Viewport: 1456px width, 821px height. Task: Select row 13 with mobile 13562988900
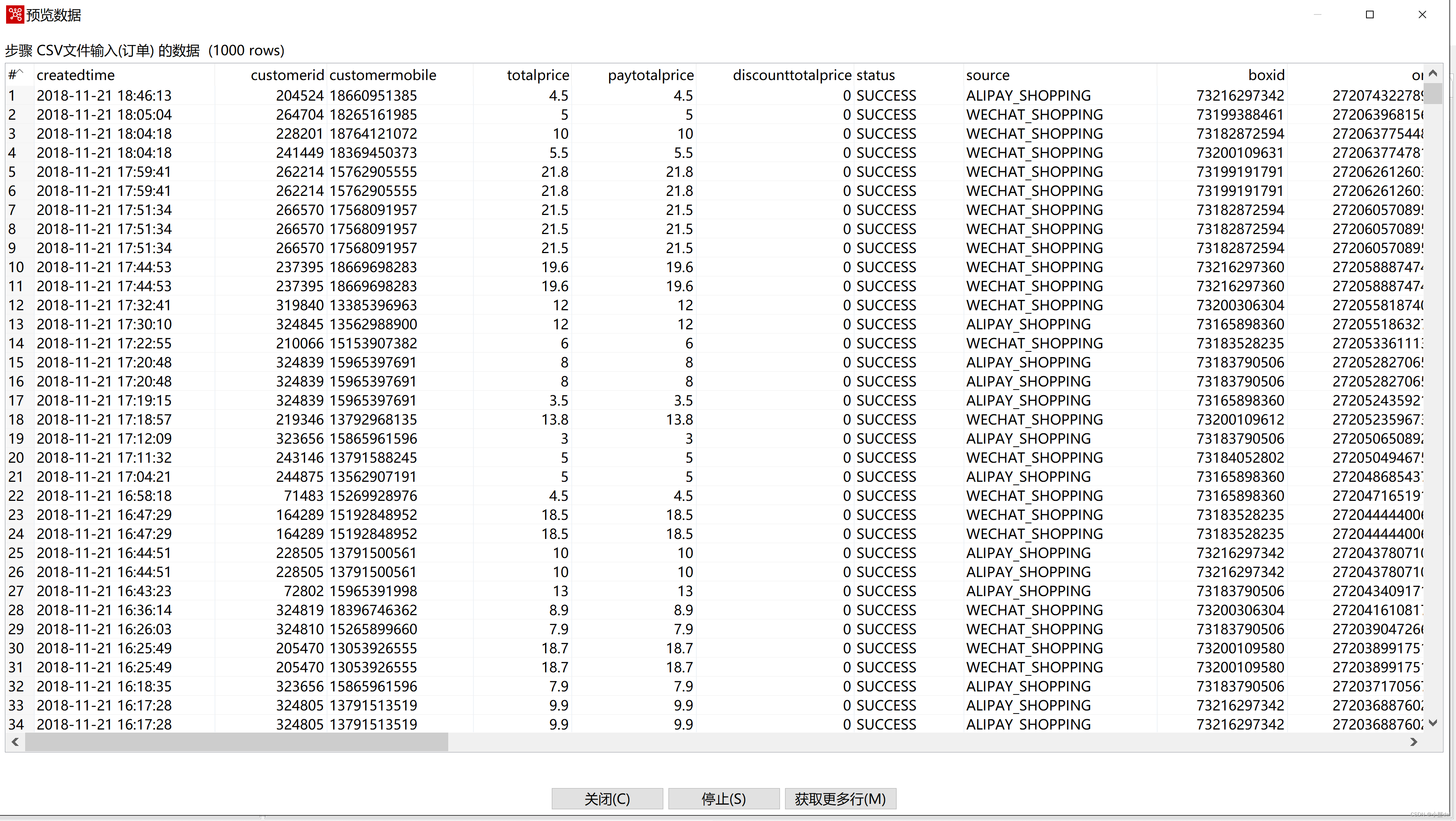373,324
